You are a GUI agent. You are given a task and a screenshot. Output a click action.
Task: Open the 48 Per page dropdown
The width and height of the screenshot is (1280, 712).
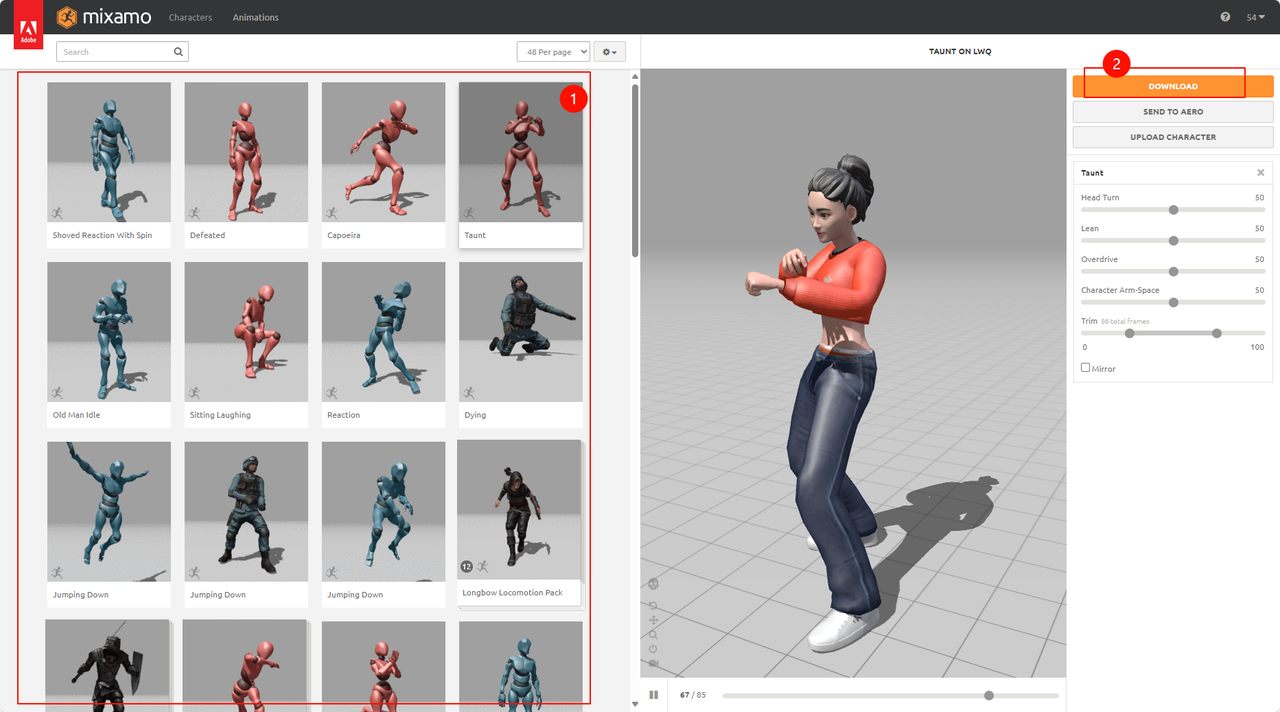tap(553, 52)
